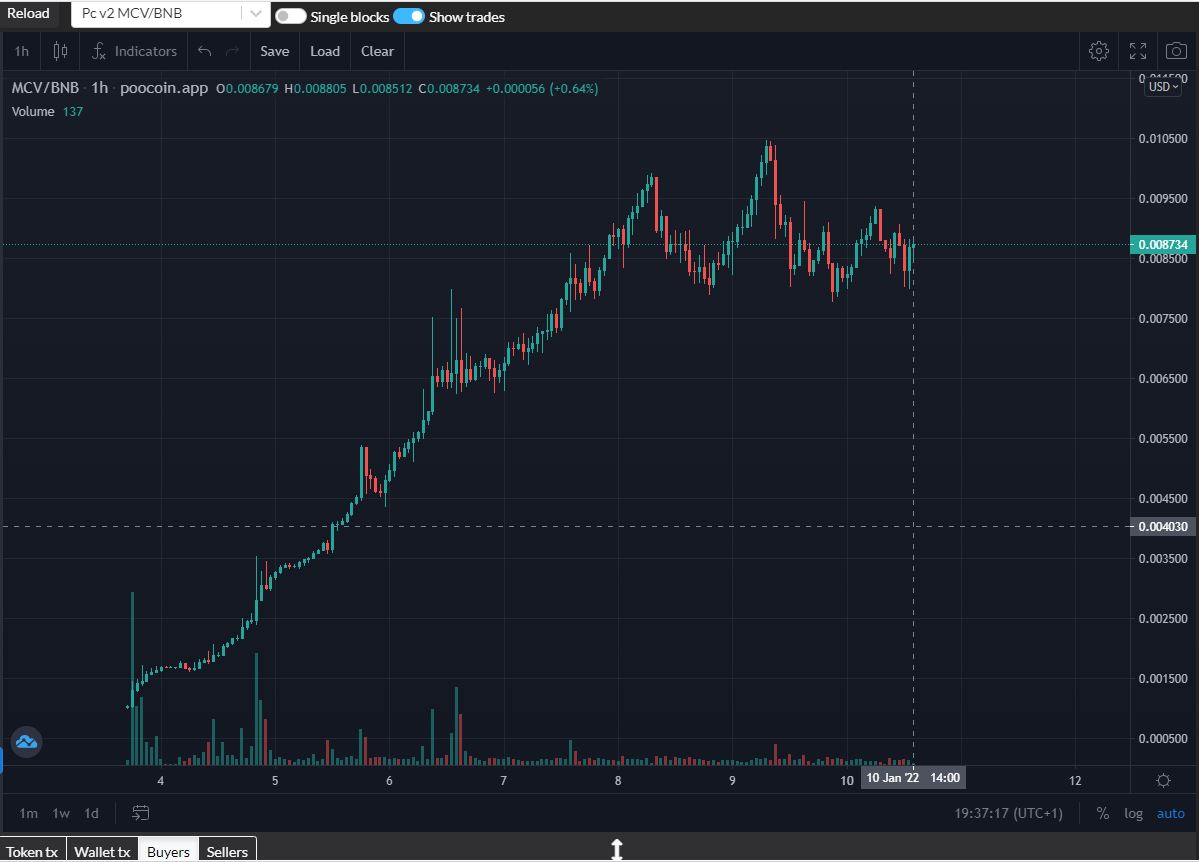Open the Wallet tx tab

102,851
